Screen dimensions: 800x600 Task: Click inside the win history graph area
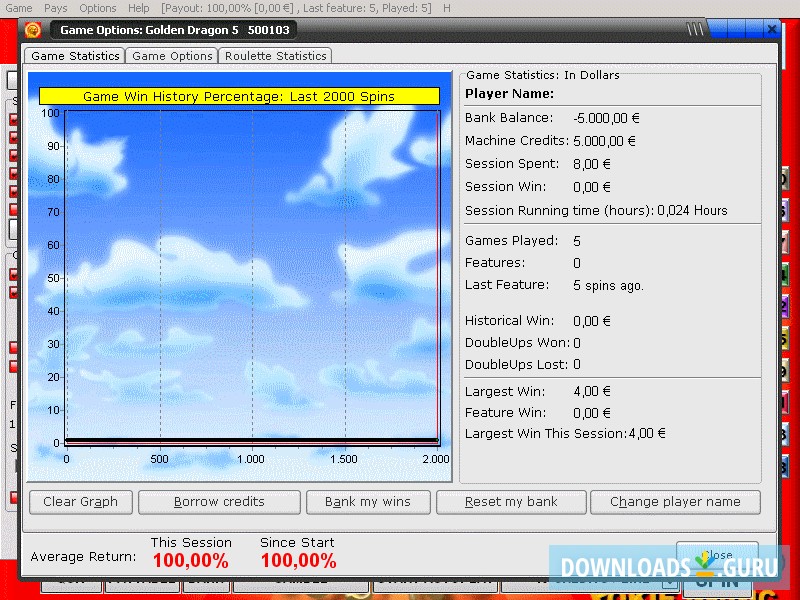(250, 280)
